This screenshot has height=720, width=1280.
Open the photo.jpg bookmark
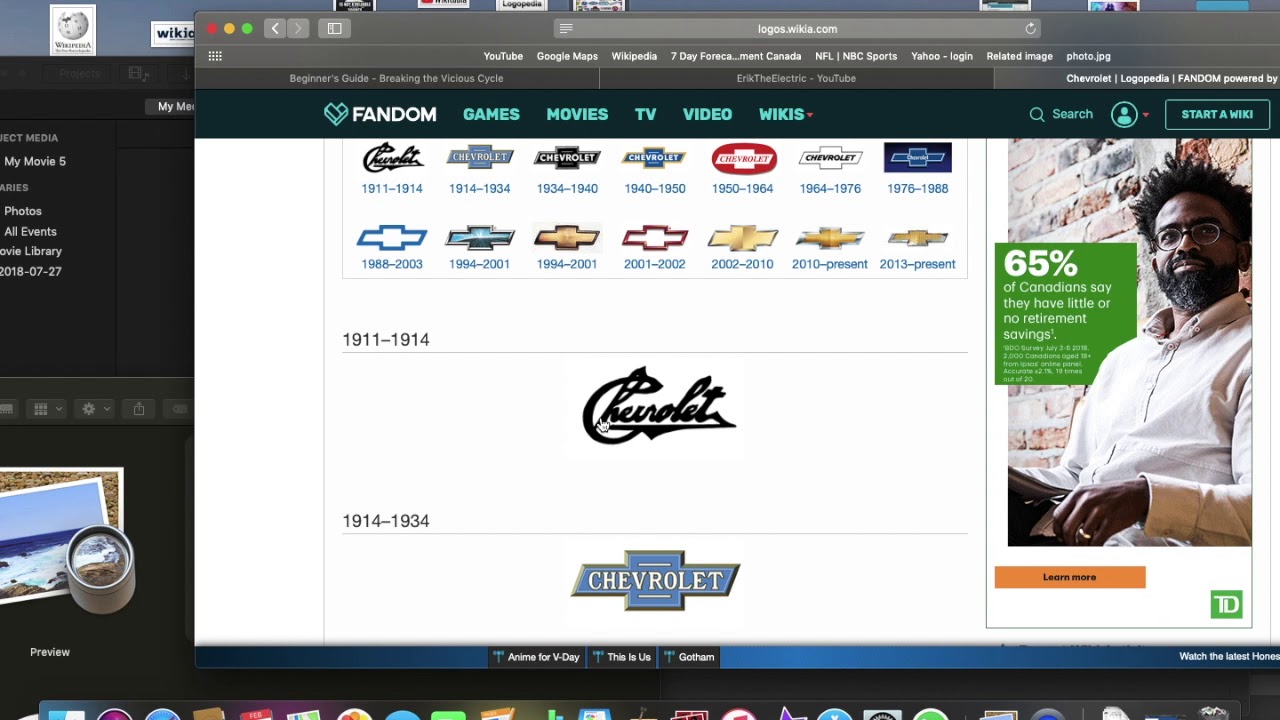(1088, 56)
